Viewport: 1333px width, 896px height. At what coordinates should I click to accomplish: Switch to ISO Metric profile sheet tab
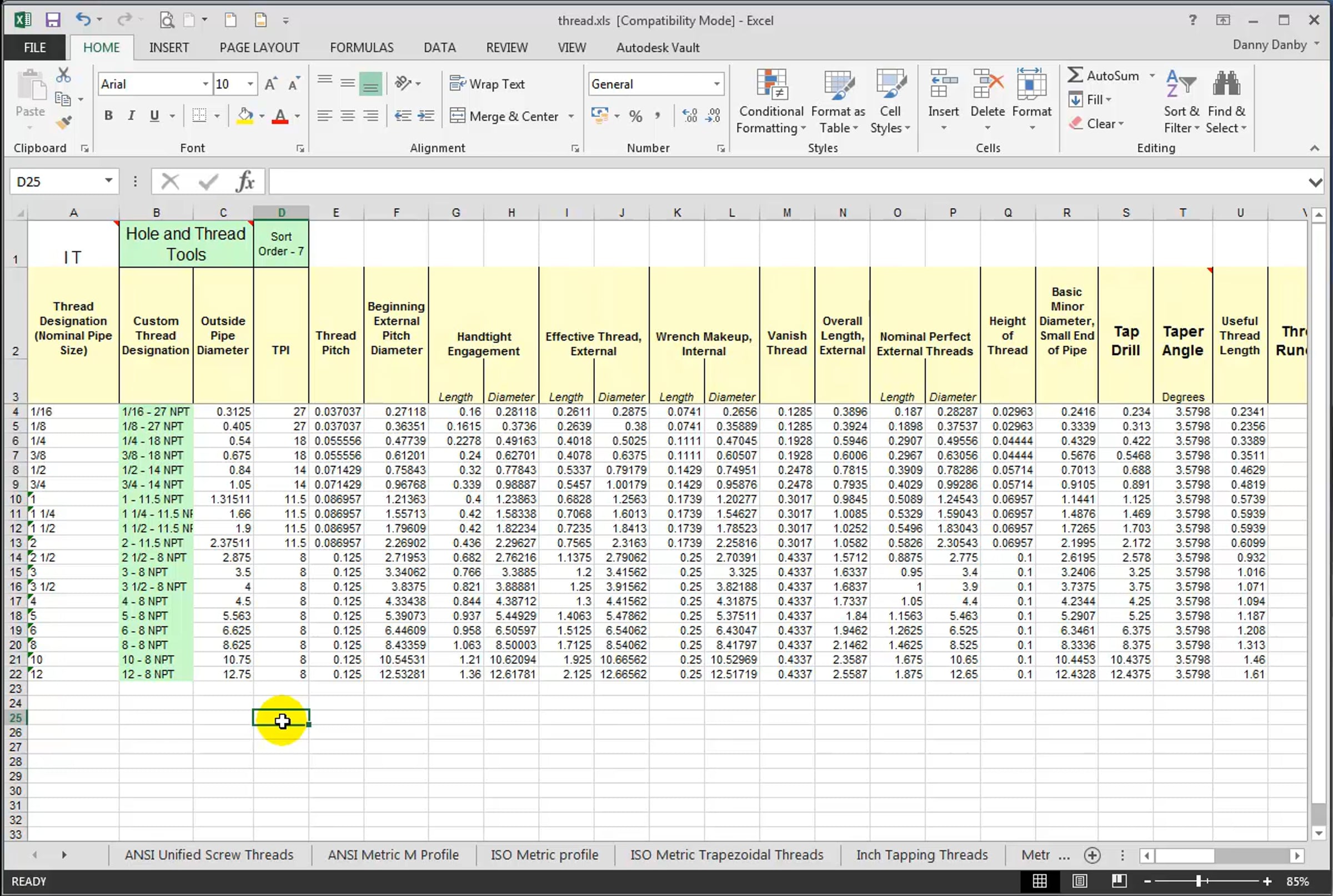click(544, 855)
